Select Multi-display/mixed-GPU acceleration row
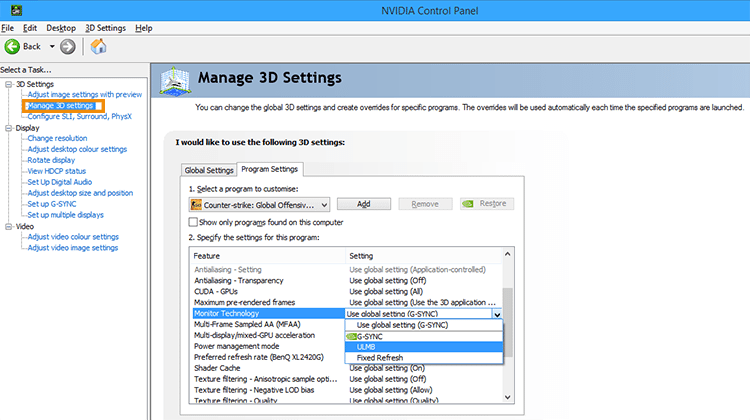 pyautogui.click(x=268, y=335)
